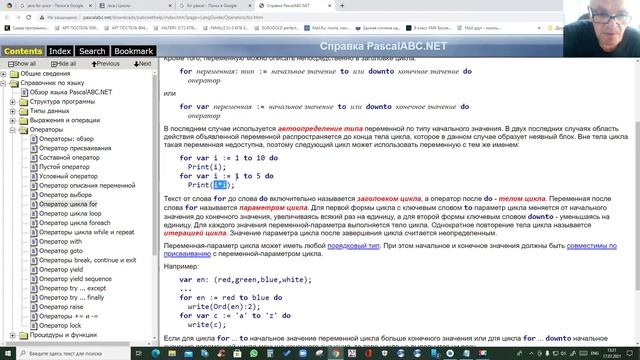Expand the Процедуры и функции node
This screenshot has height=360, width=640.
13,335
